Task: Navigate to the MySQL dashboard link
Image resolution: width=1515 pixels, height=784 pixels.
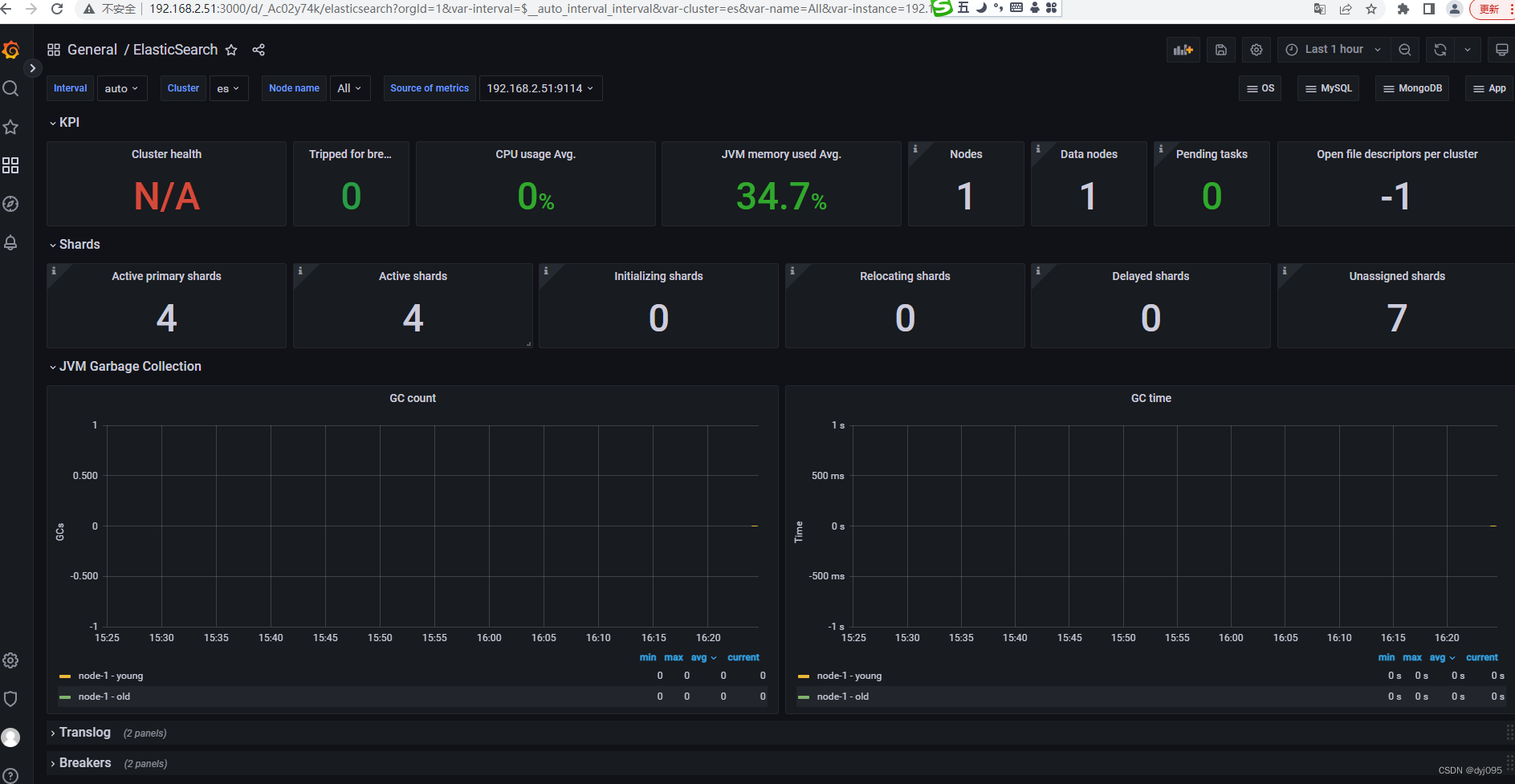Action: point(1328,88)
